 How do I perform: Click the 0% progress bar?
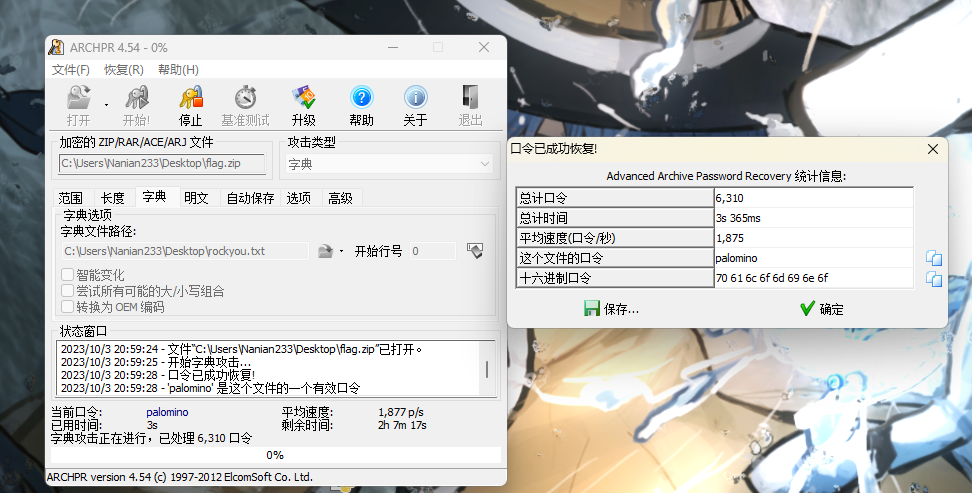[x=275, y=455]
